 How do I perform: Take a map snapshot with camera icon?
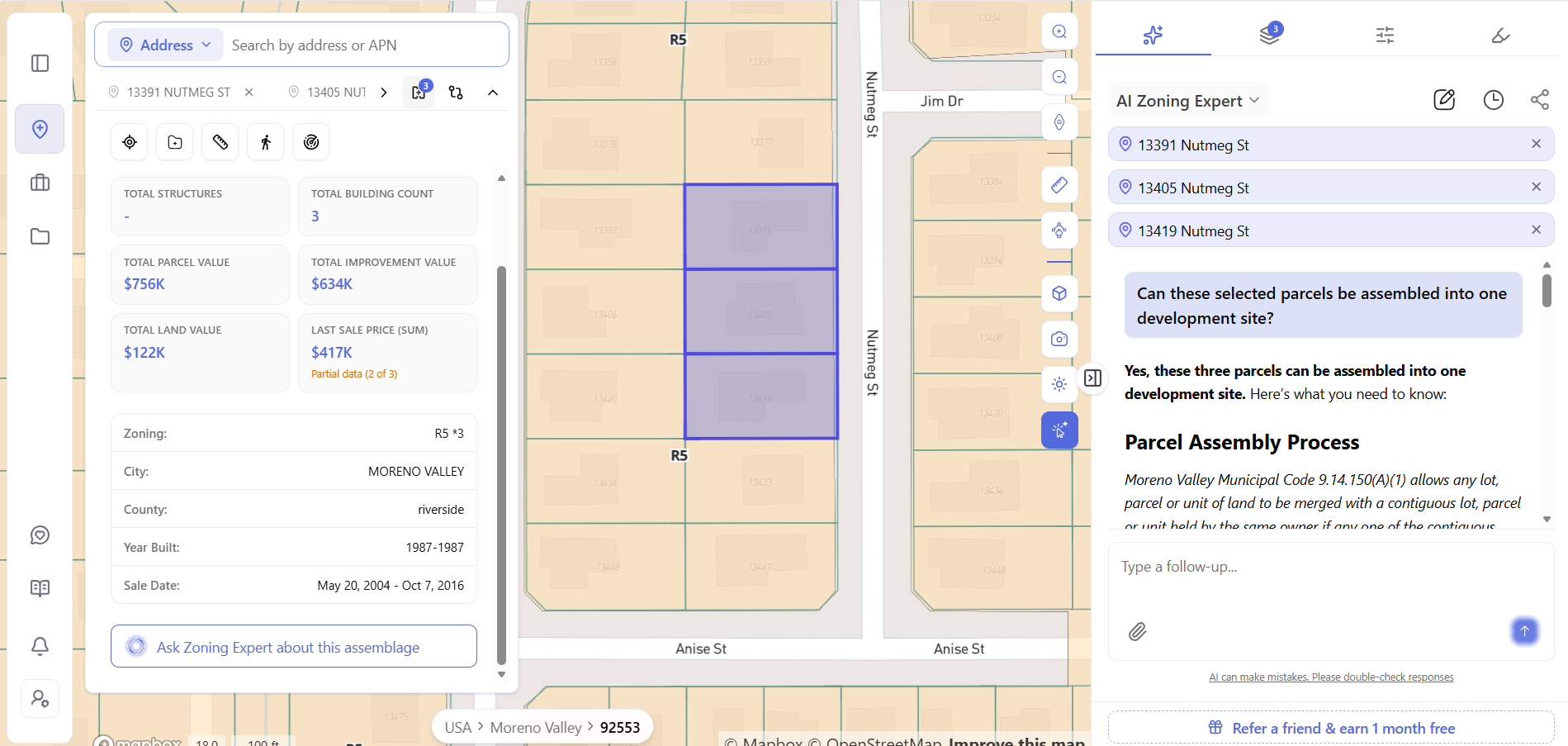coord(1059,339)
